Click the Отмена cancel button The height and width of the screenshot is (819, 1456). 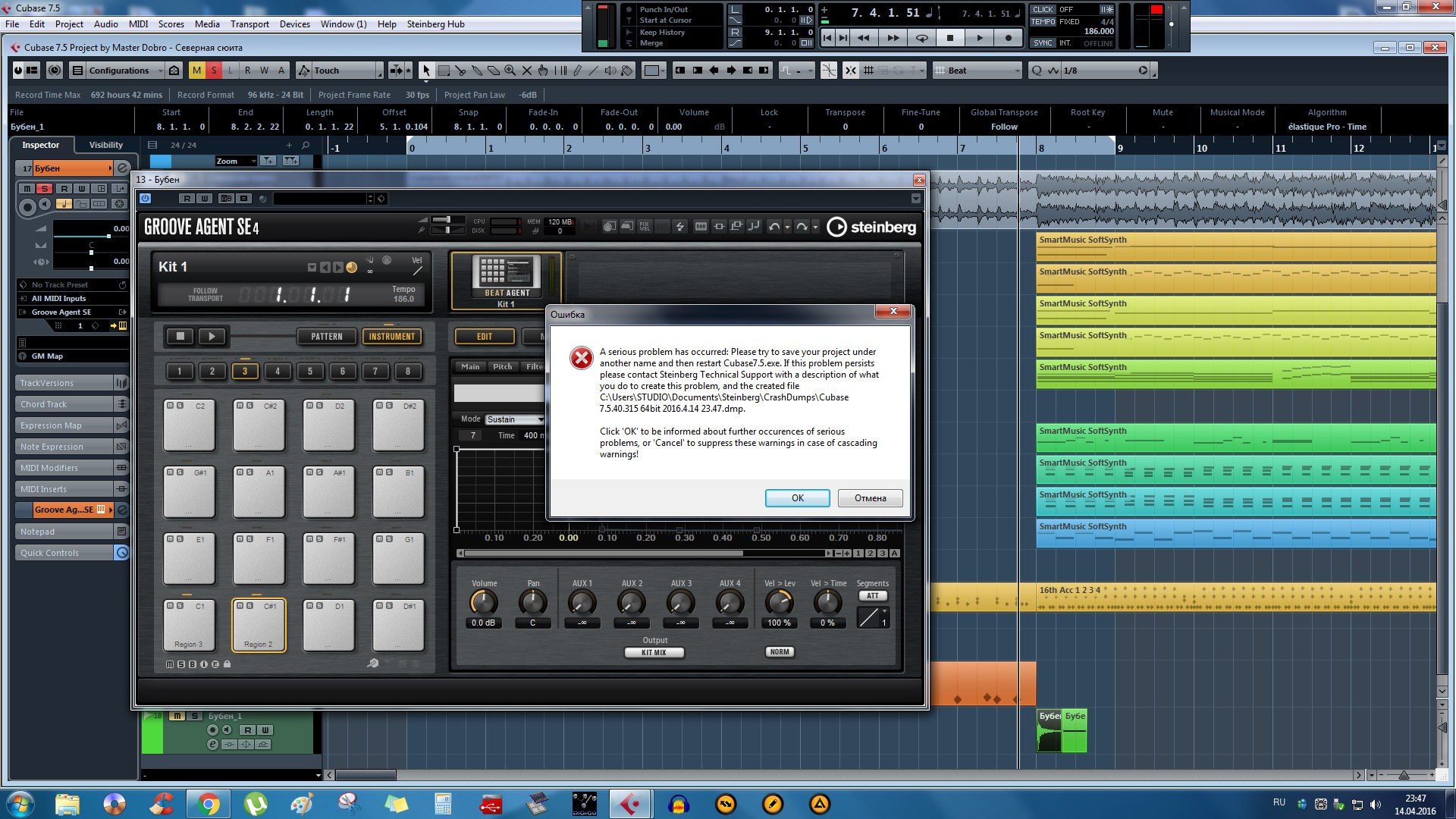coord(870,498)
